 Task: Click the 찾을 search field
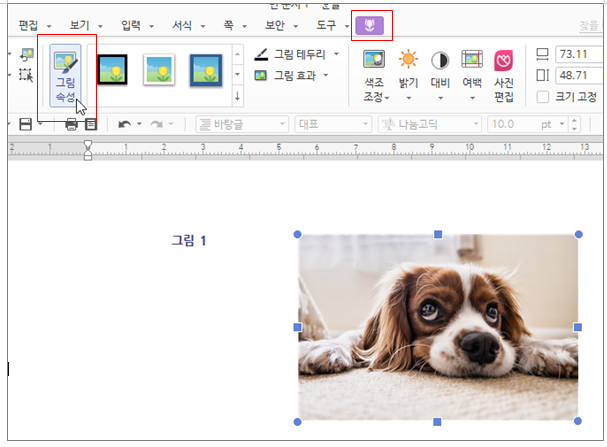click(590, 26)
